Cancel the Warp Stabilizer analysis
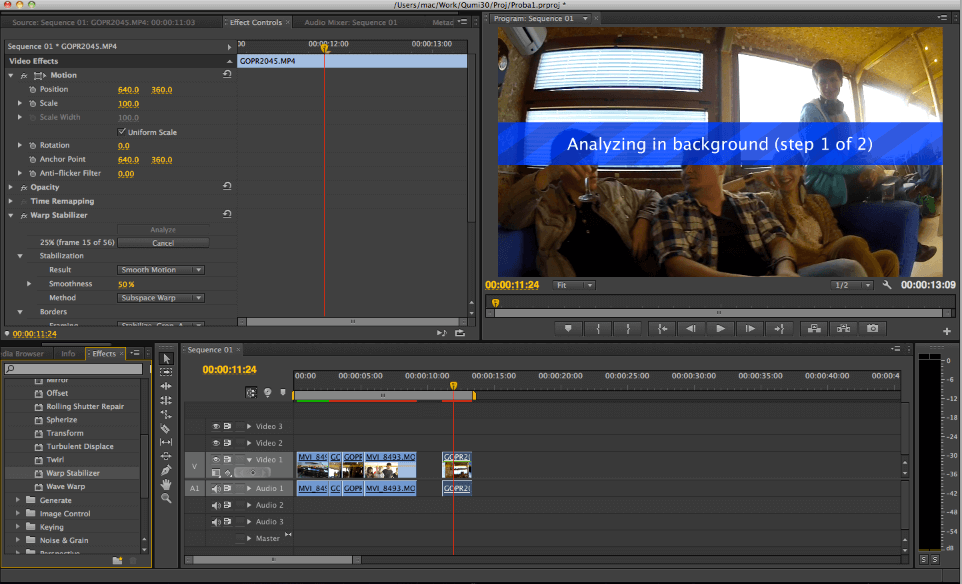 (163, 243)
